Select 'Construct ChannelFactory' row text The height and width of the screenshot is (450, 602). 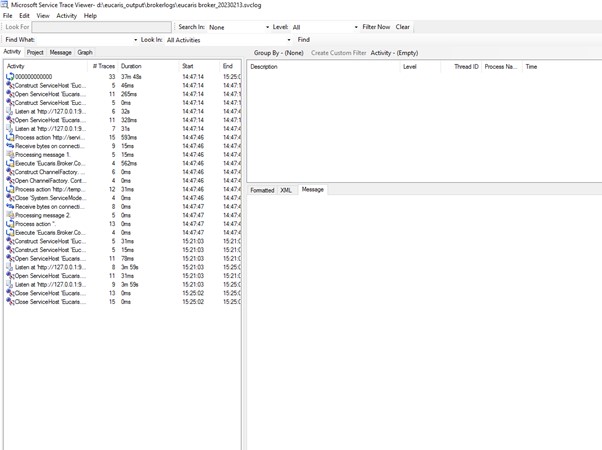pyautogui.click(x=50, y=172)
